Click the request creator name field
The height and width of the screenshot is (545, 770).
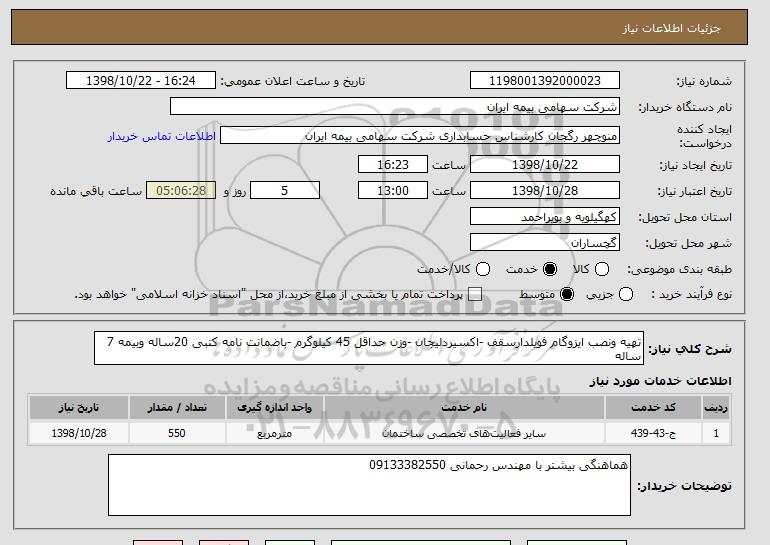click(420, 136)
